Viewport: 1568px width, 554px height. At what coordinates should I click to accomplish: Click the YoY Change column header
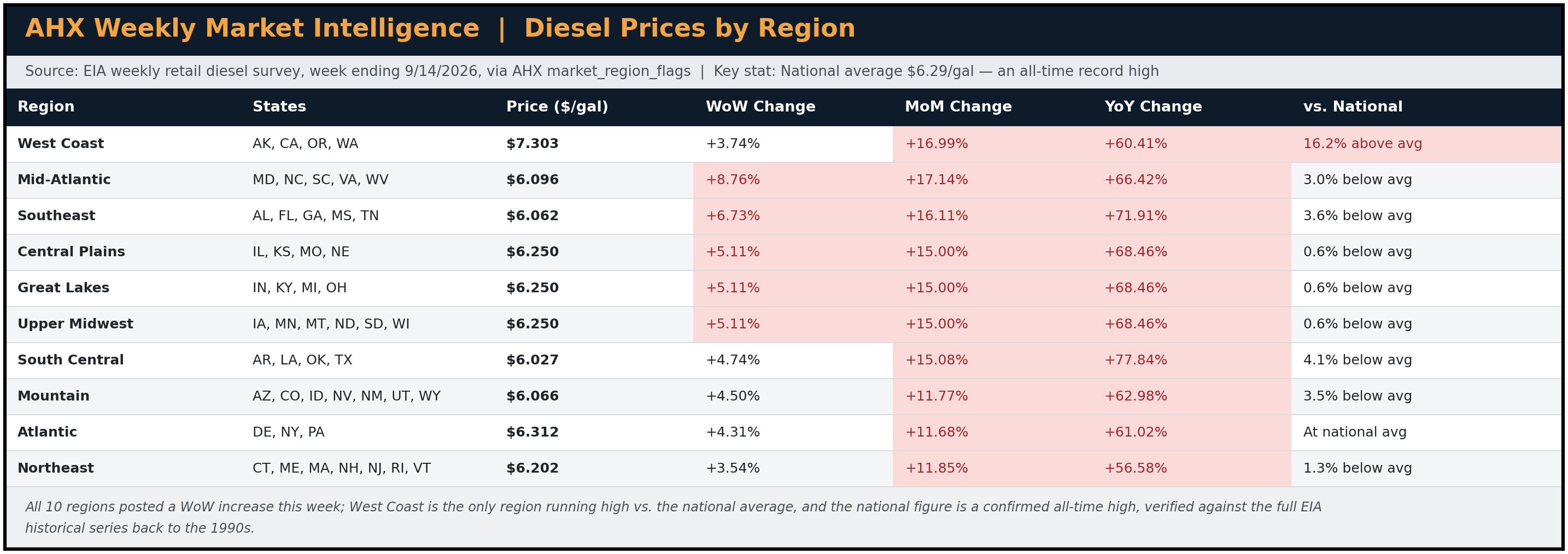point(1153,107)
